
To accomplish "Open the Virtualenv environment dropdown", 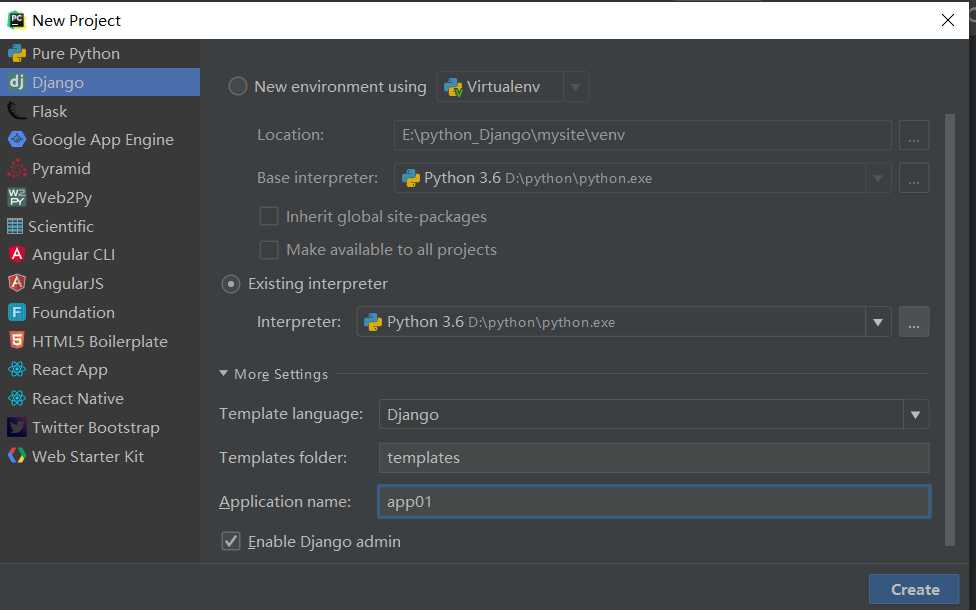I will point(575,87).
